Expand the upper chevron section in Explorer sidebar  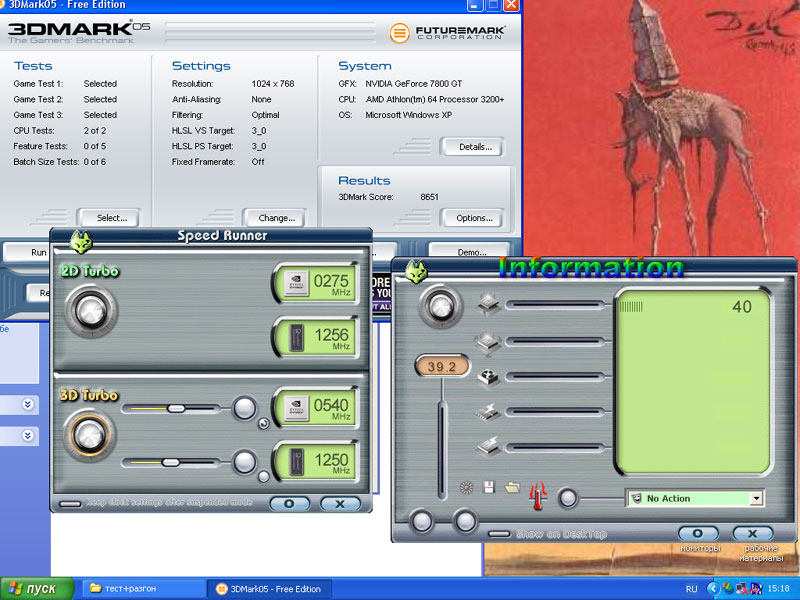[x=28, y=405]
